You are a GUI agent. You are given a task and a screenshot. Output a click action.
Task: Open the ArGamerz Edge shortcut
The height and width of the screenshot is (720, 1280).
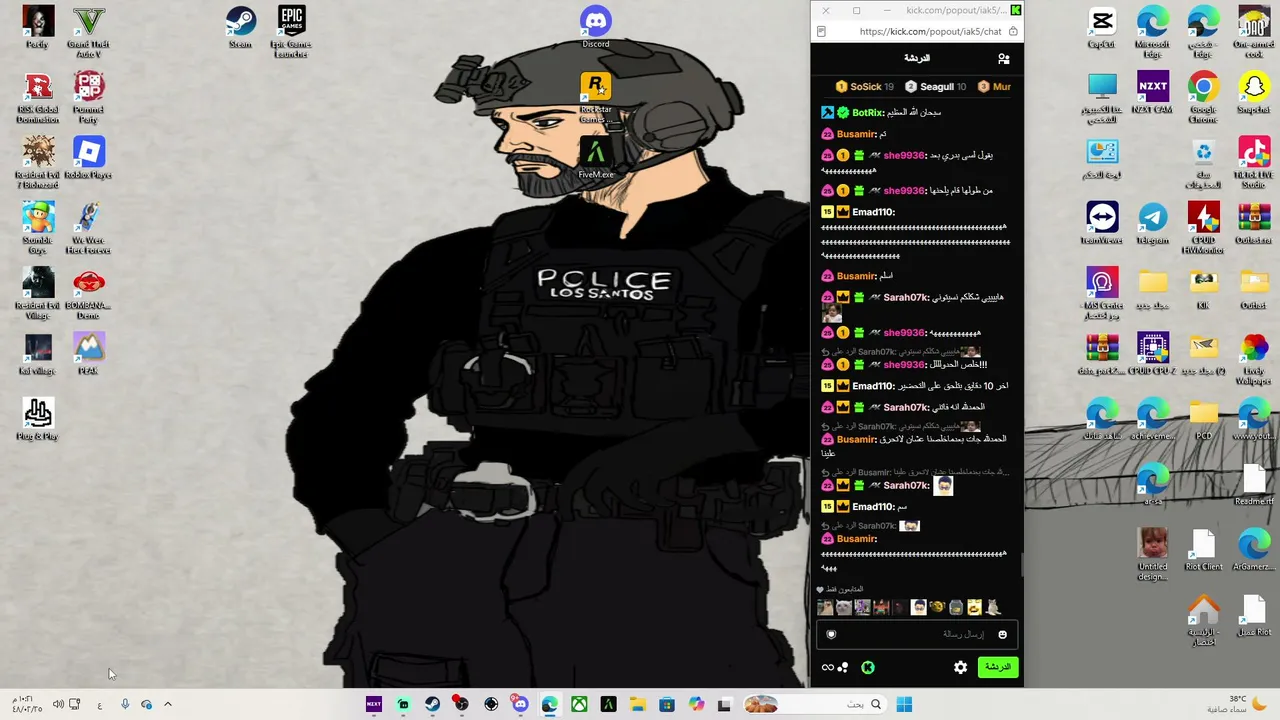pos(1253,550)
